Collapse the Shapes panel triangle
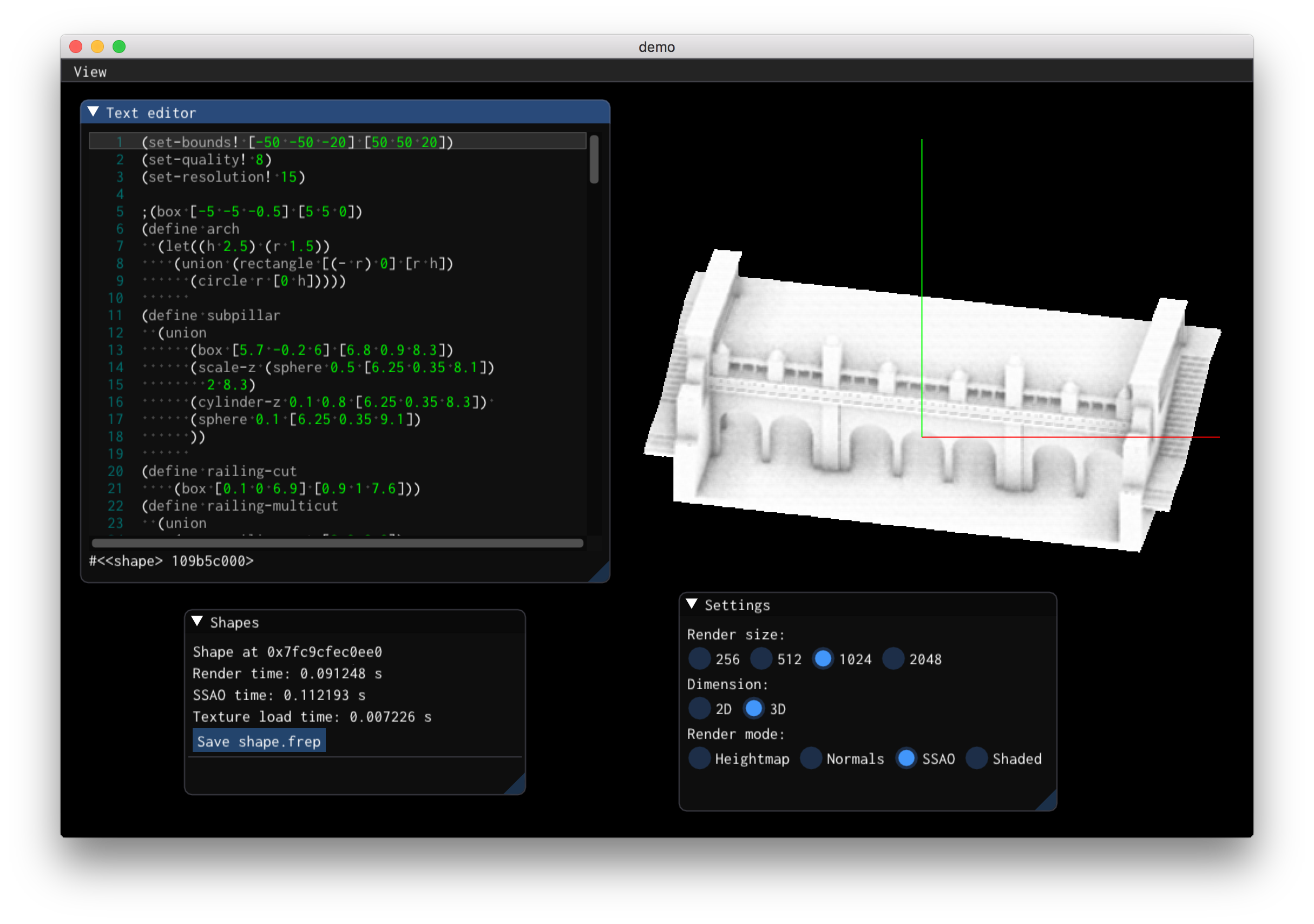This screenshot has height=924, width=1314. point(198,622)
